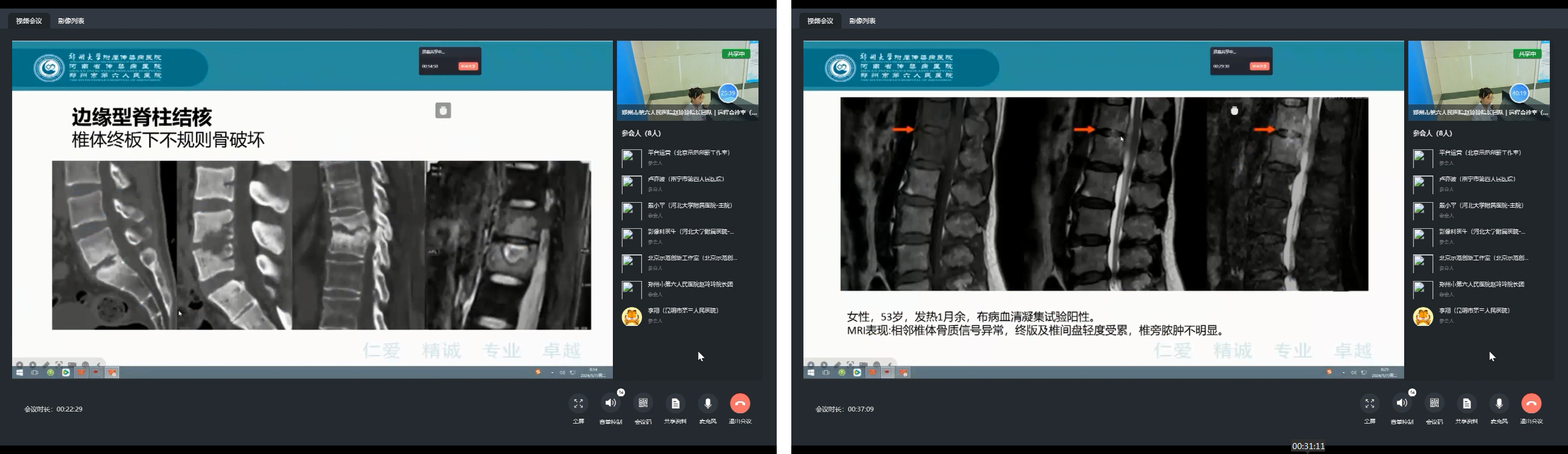Switch to 视频会议 tab in right window

tap(820, 21)
